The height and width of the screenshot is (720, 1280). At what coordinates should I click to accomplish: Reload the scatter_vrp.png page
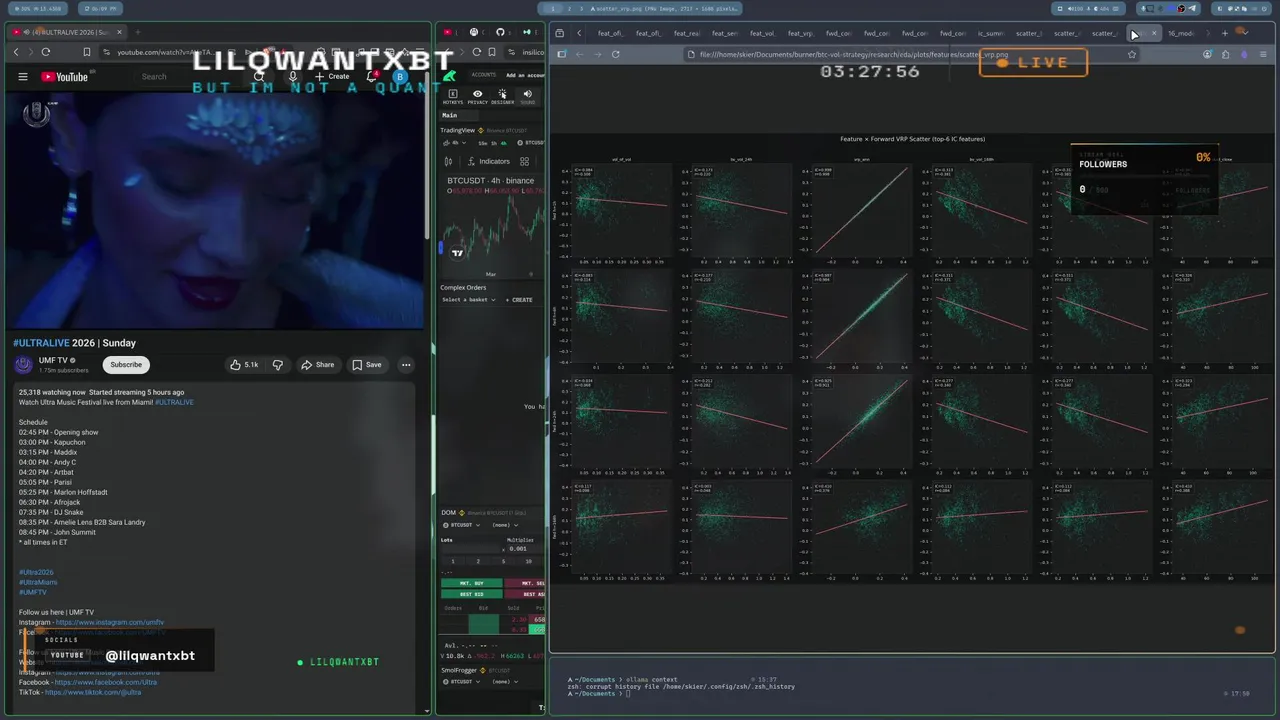coord(615,54)
